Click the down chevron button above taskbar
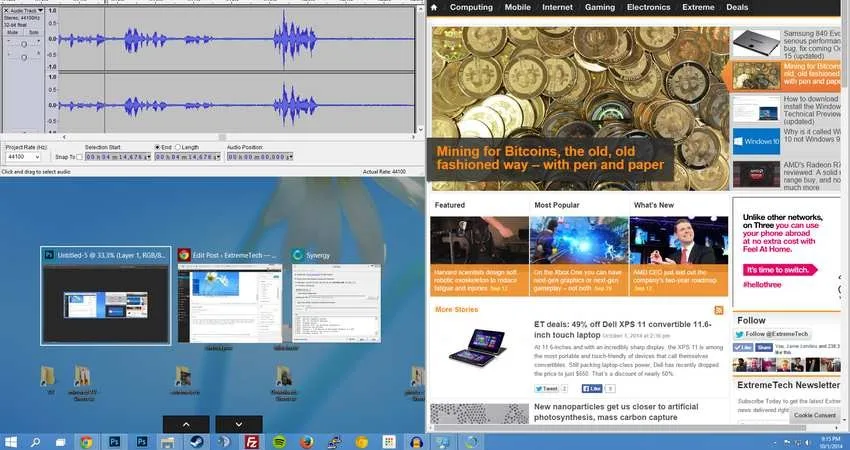850x450 pixels. (x=239, y=425)
